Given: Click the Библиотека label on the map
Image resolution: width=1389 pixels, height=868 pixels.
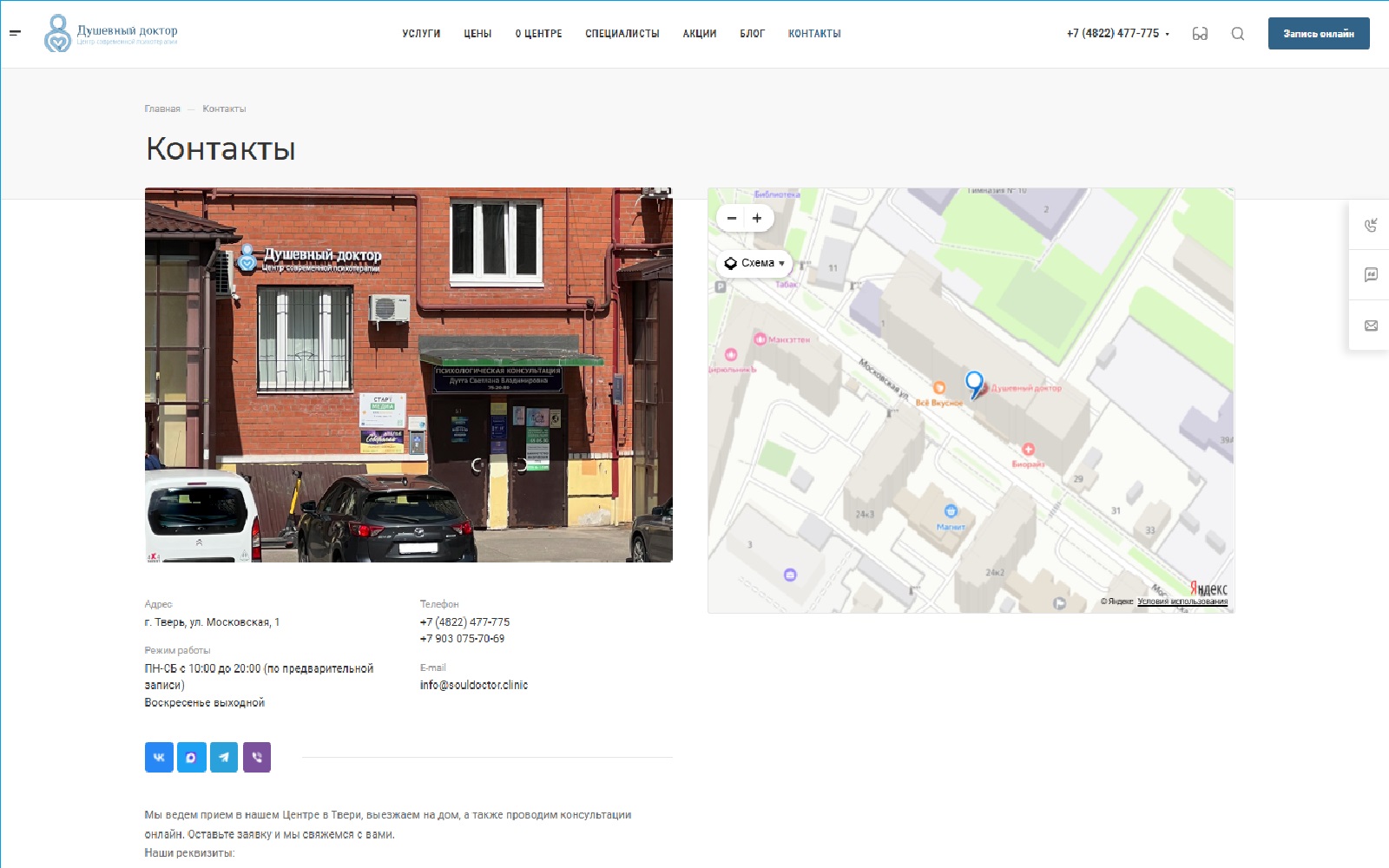Looking at the screenshot, I should [777, 194].
